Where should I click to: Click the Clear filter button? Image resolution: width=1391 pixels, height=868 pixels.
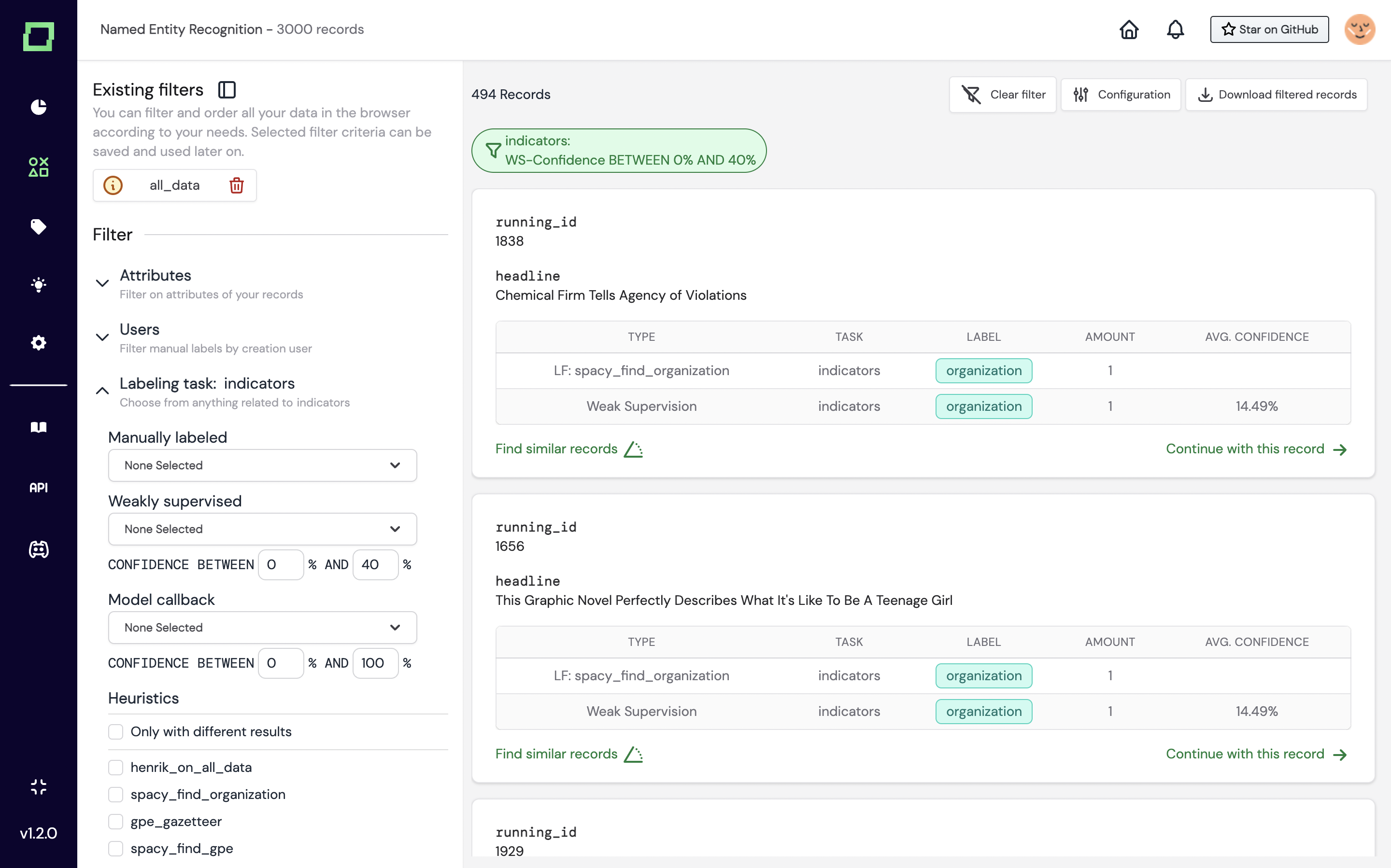(1002, 95)
